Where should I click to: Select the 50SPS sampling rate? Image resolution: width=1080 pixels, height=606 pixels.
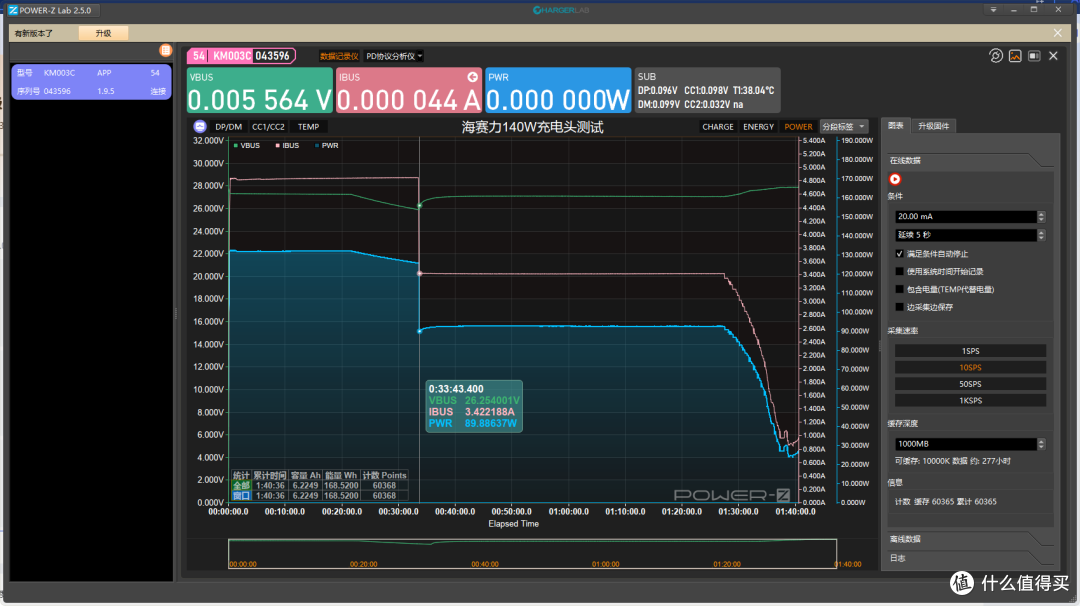(x=970, y=384)
